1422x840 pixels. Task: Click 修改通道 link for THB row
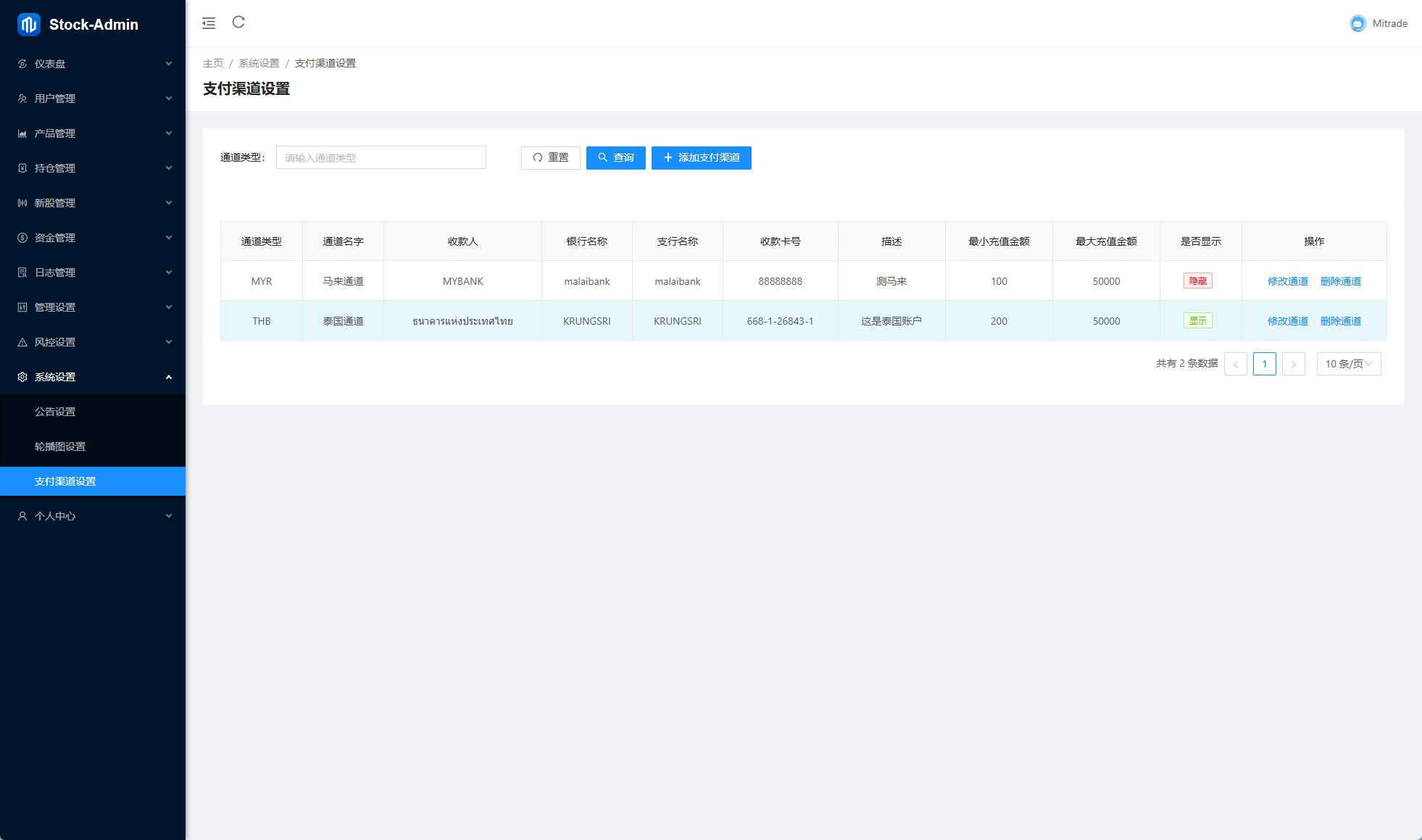[1287, 321]
